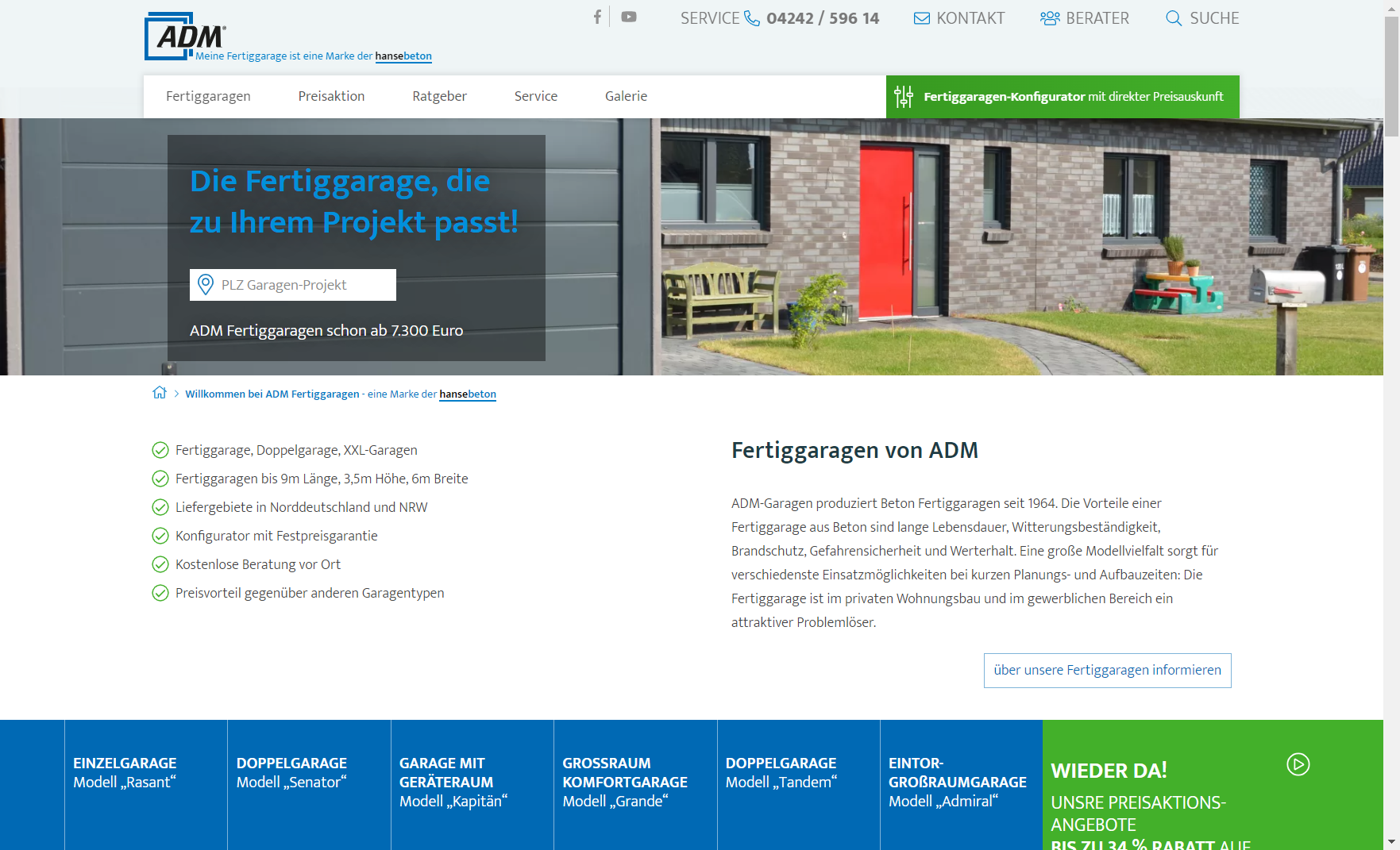
Task: Open the BERATER link
Action: (x=1085, y=18)
